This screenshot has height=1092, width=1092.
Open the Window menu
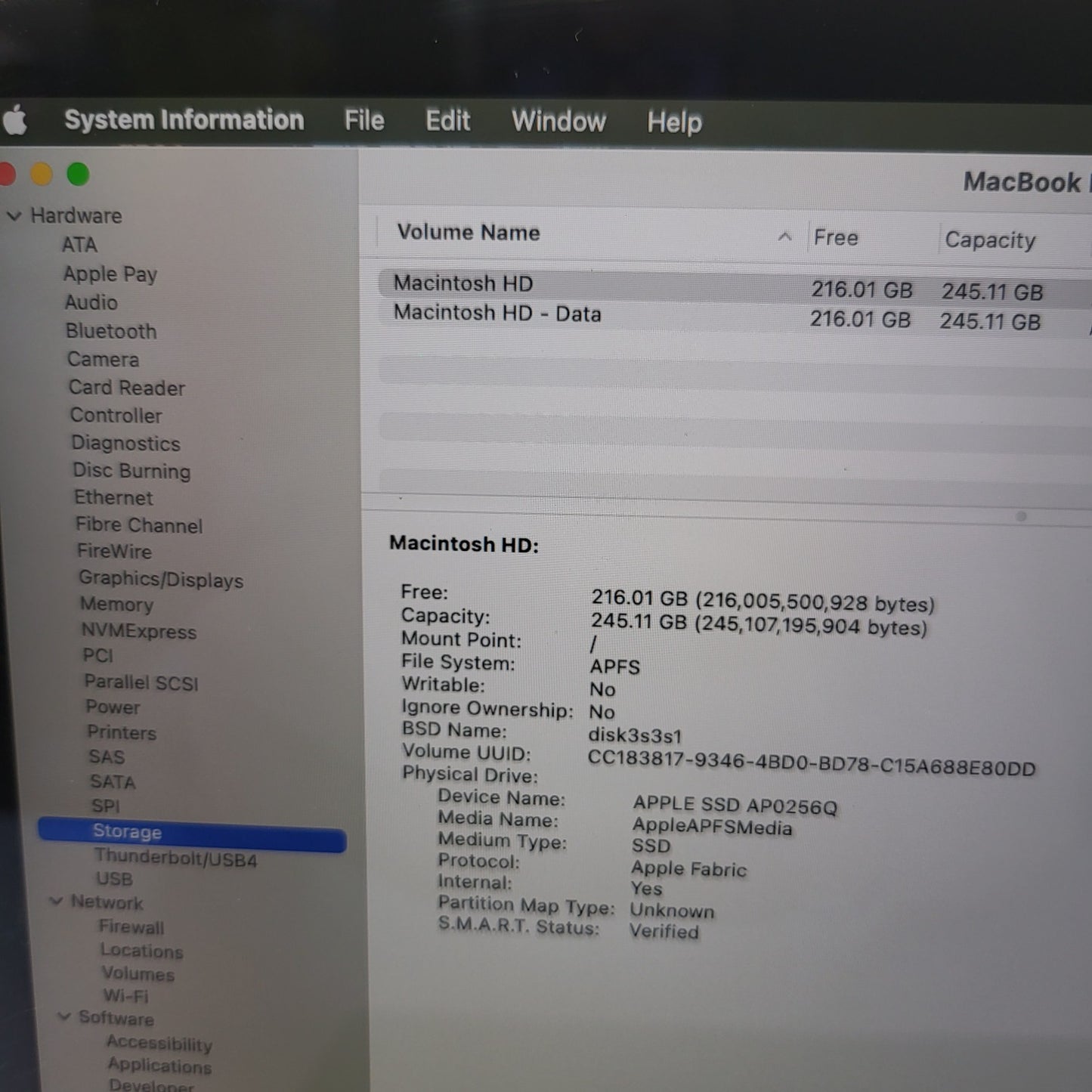[558, 122]
